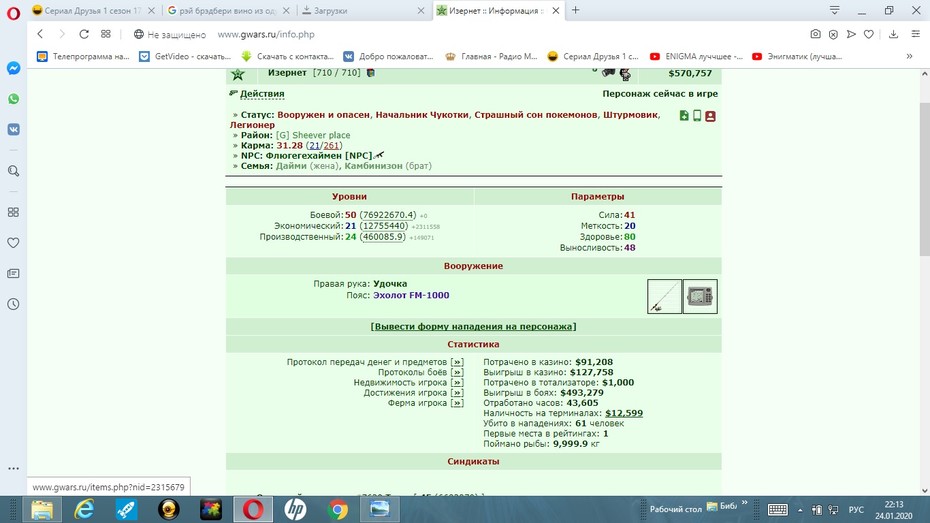The height and width of the screenshot is (523, 930).
Task: Open Главная - Радио bookmark
Action: (492, 56)
